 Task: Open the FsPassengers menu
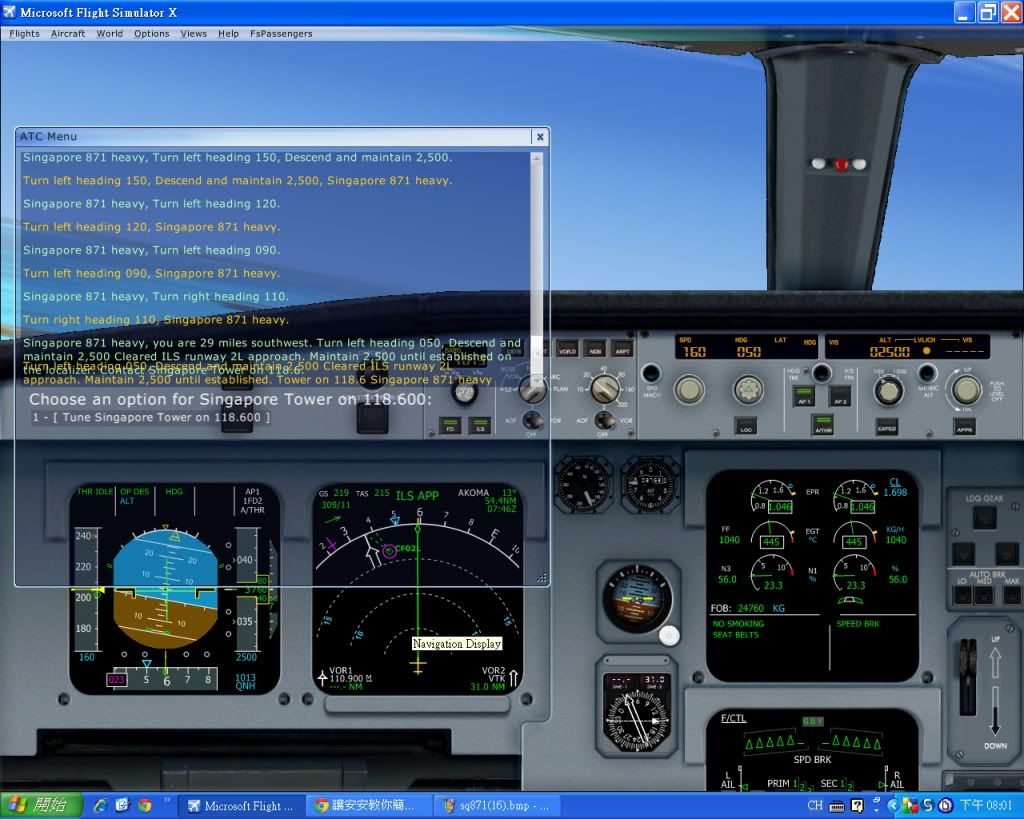tap(281, 33)
